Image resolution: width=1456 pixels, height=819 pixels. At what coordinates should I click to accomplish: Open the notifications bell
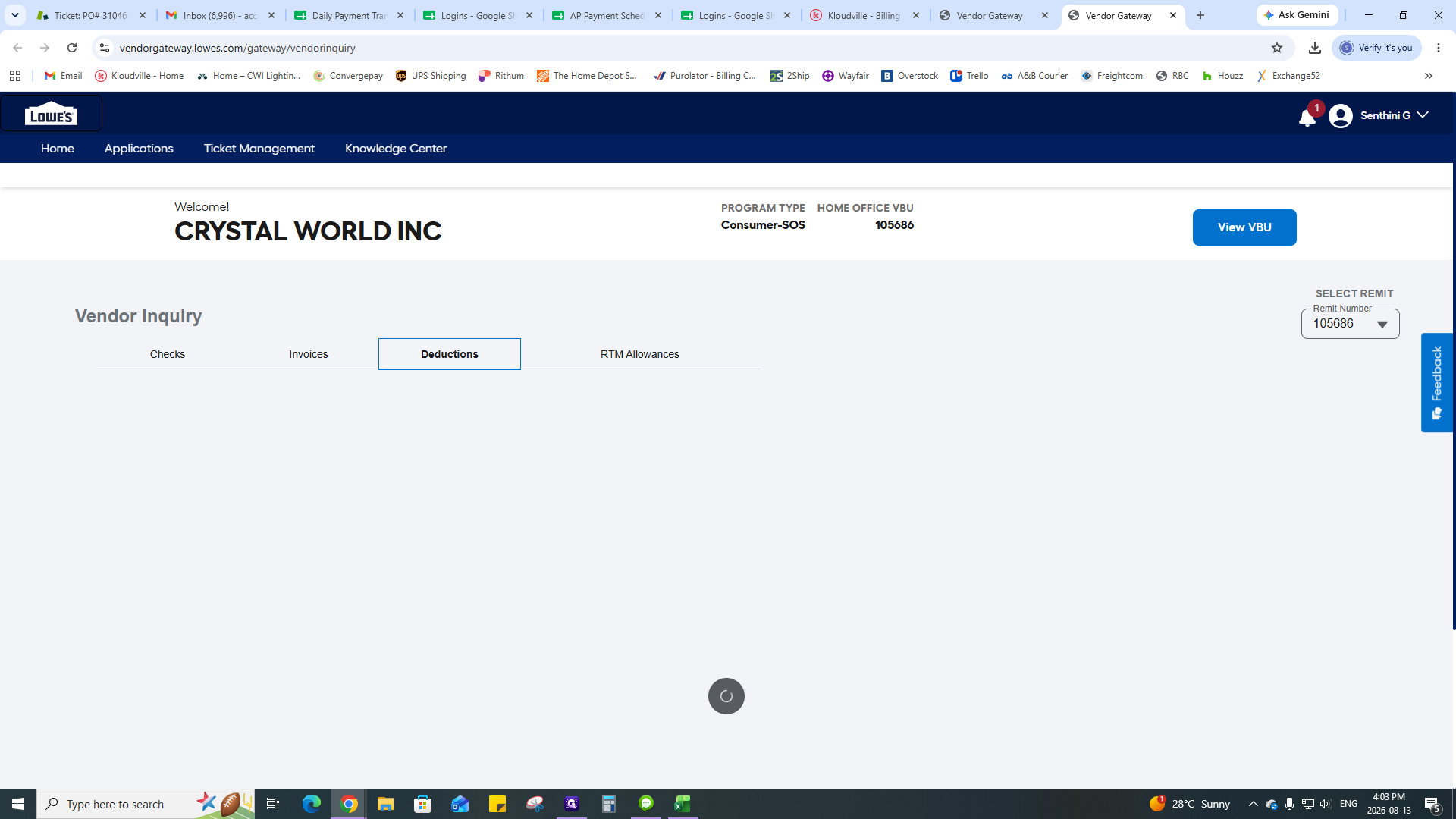(1307, 117)
